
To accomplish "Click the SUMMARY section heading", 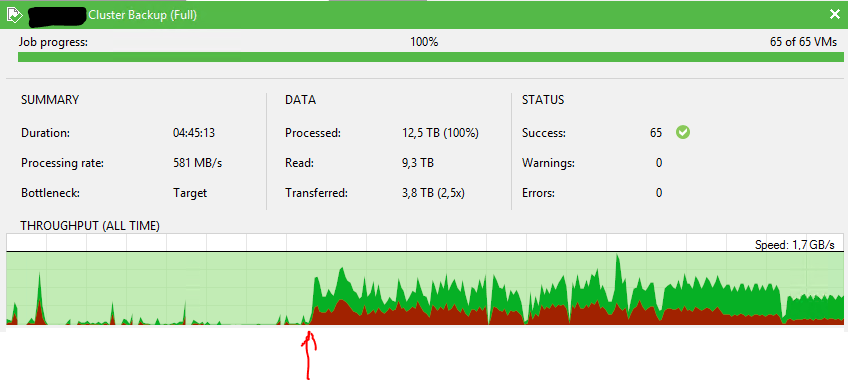I will 50,100.
